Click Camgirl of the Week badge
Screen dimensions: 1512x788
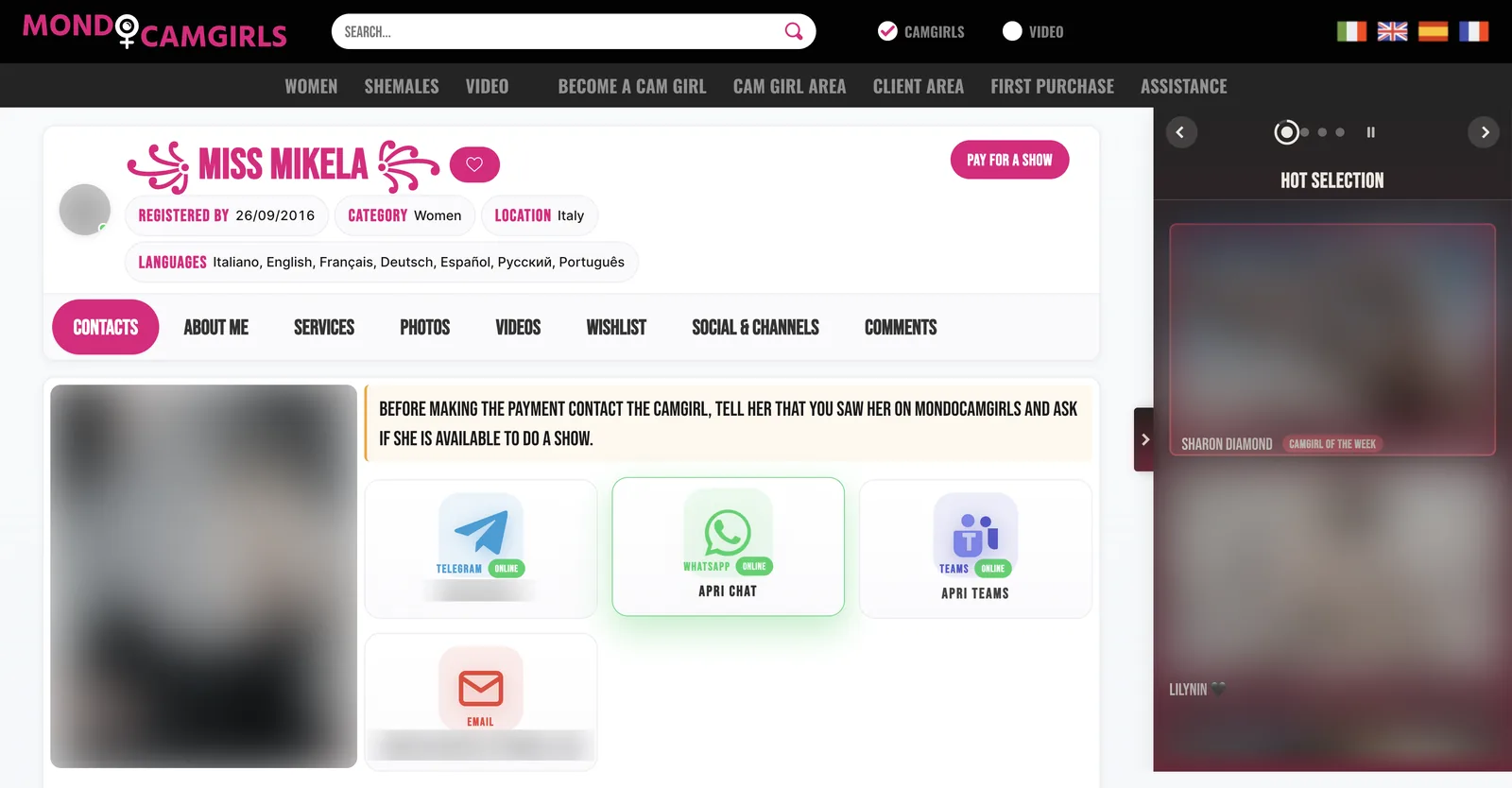(x=1332, y=444)
